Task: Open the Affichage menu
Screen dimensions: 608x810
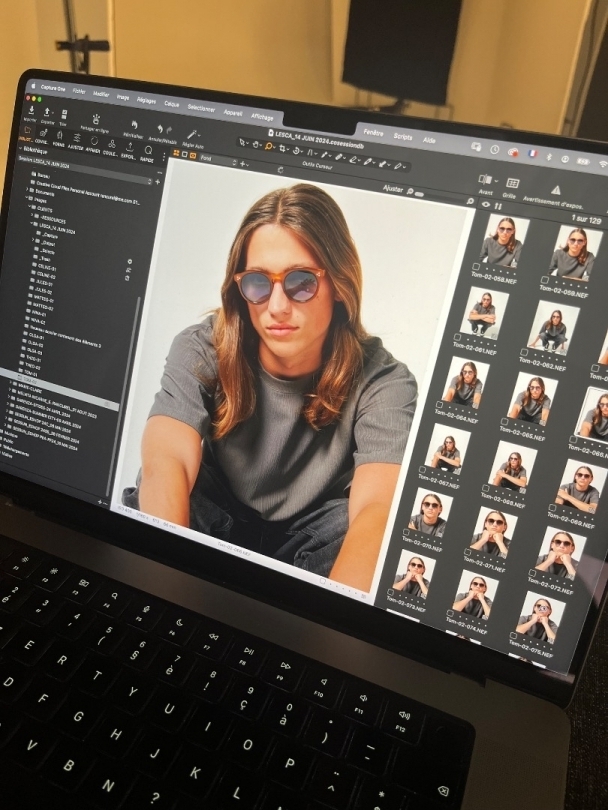Action: pos(261,116)
